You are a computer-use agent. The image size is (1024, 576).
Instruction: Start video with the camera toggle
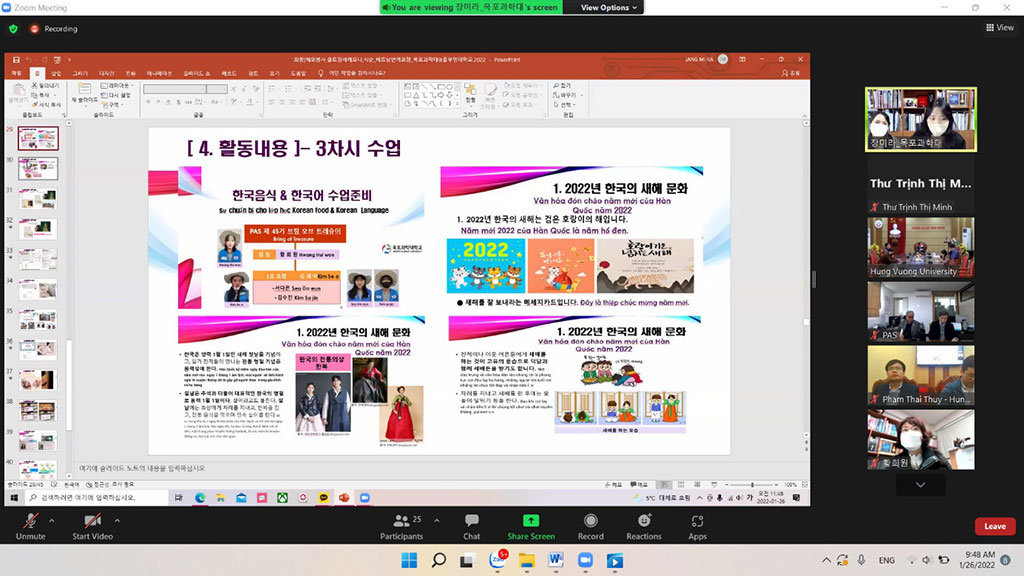[92, 526]
